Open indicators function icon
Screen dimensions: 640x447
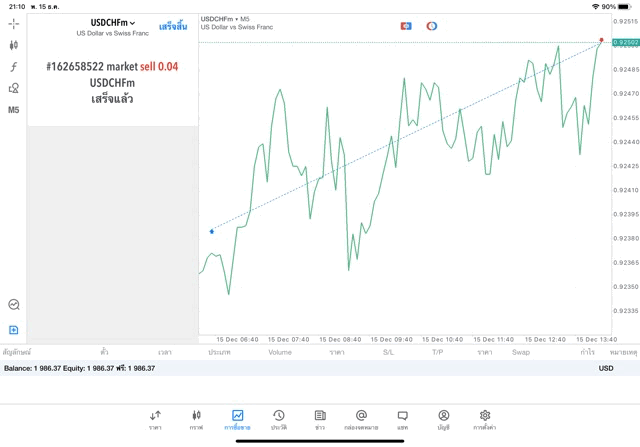coord(14,67)
